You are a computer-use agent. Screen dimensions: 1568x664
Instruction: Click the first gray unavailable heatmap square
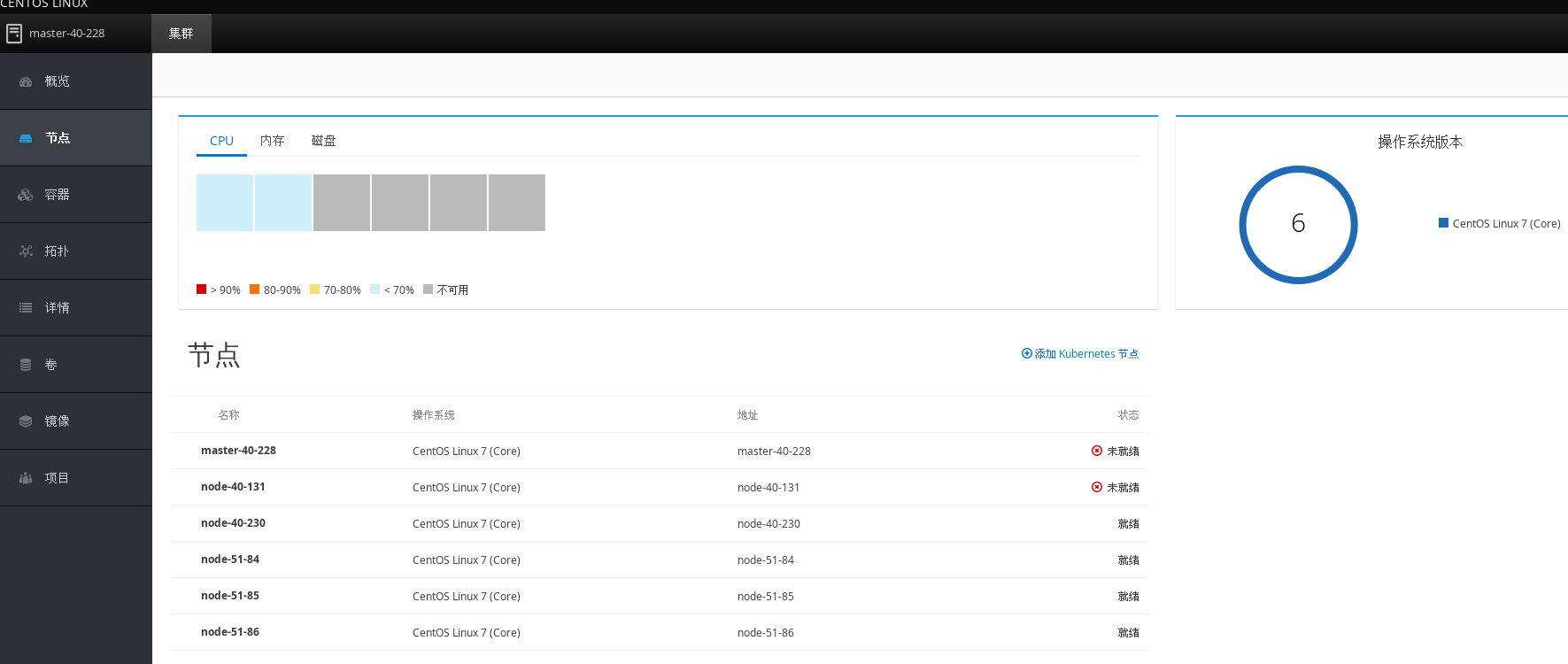[x=342, y=203]
